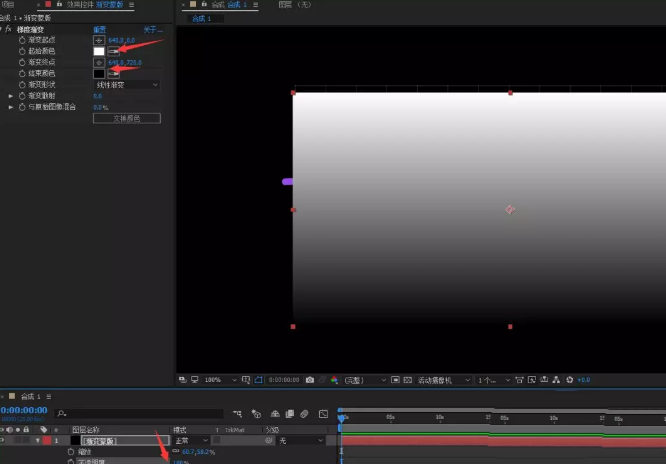Click the grid and guide options icon
The height and width of the screenshot is (464, 666).
point(246,380)
